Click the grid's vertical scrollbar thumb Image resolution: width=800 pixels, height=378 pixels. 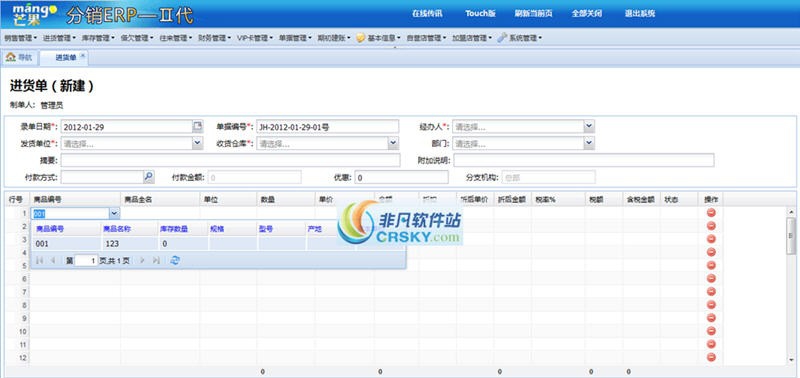coord(791,235)
